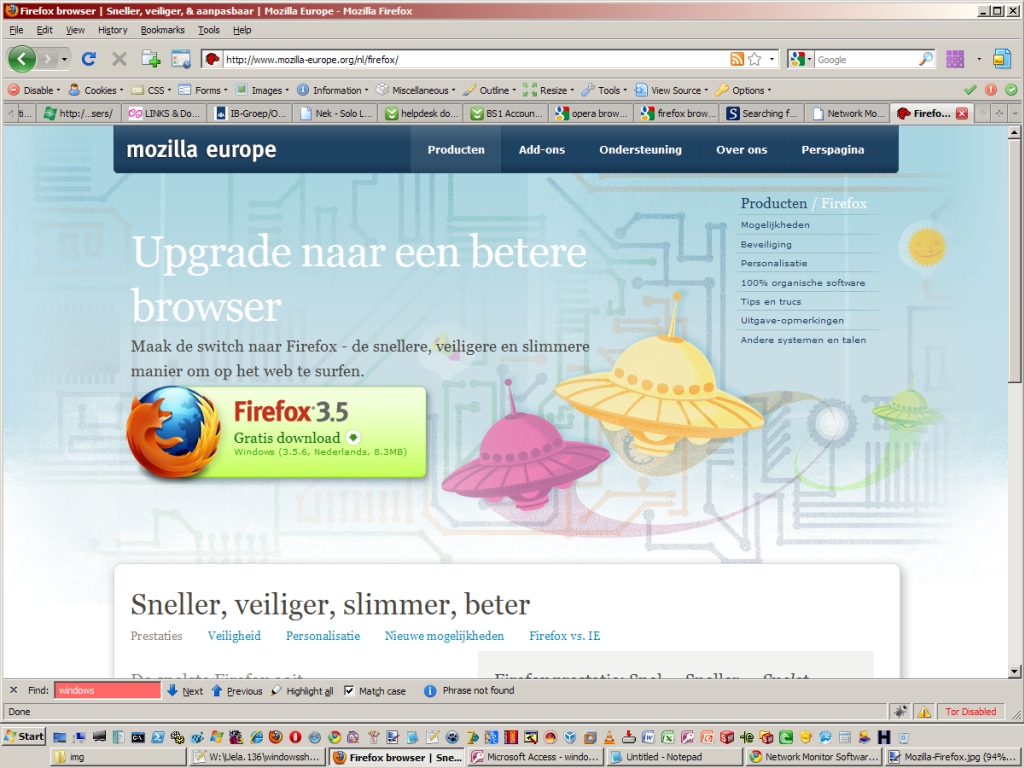Find next match with the Next button
This screenshot has height=768, width=1024.
pos(185,691)
